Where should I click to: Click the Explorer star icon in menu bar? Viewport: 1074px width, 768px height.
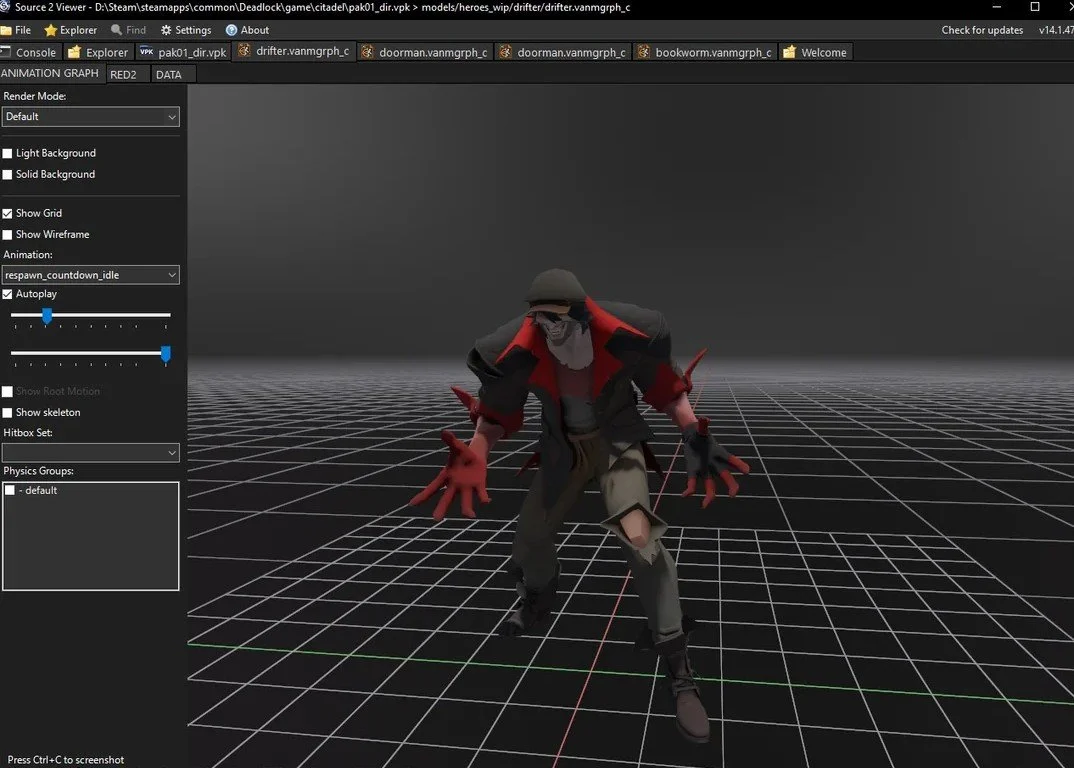point(50,30)
